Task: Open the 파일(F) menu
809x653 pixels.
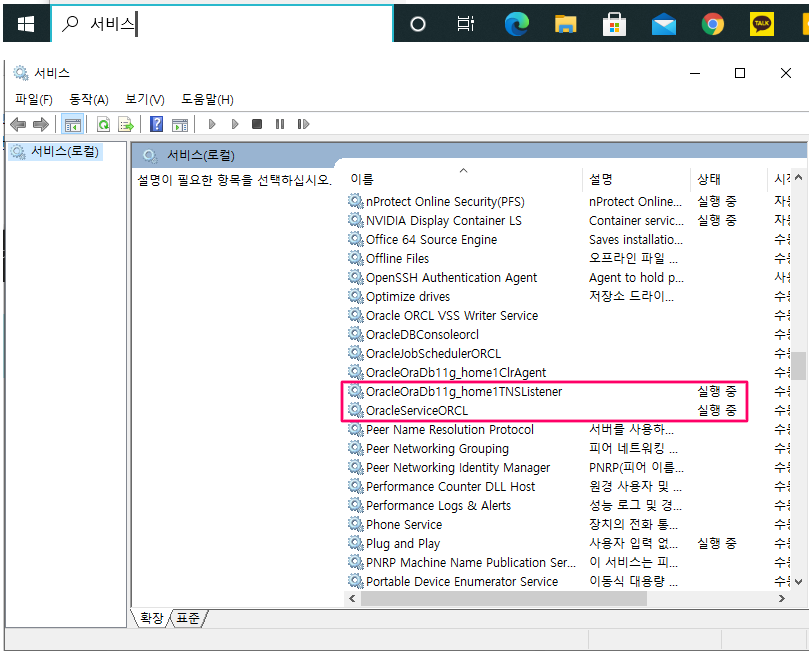Action: [34, 99]
